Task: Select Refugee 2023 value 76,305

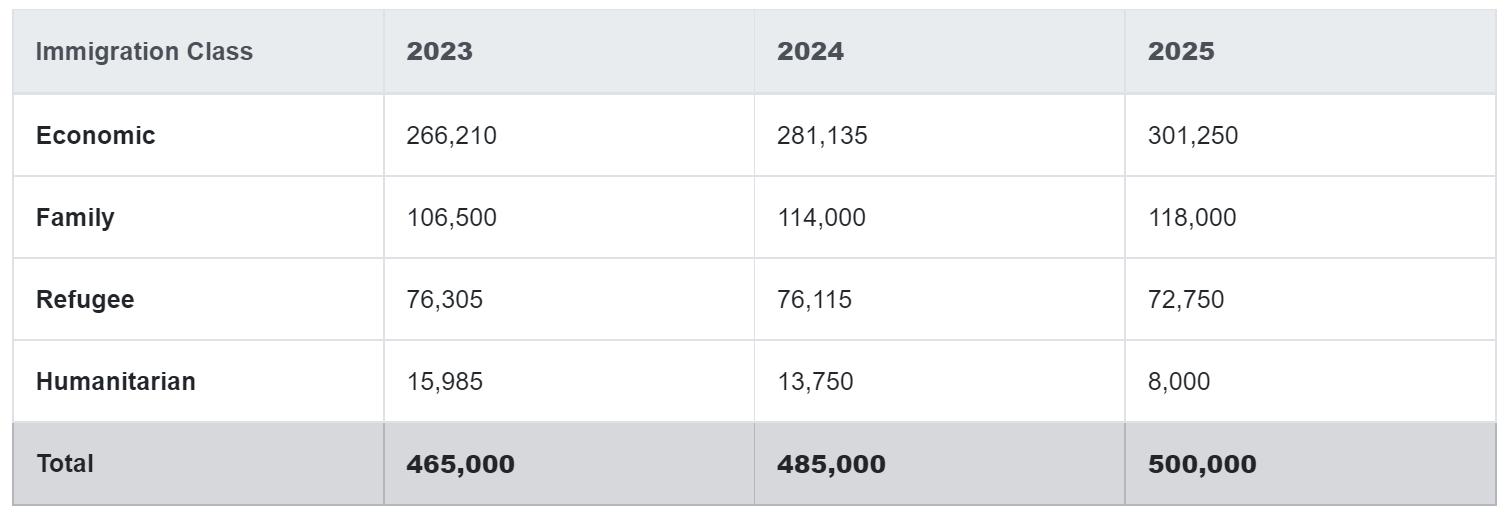Action: (x=444, y=300)
